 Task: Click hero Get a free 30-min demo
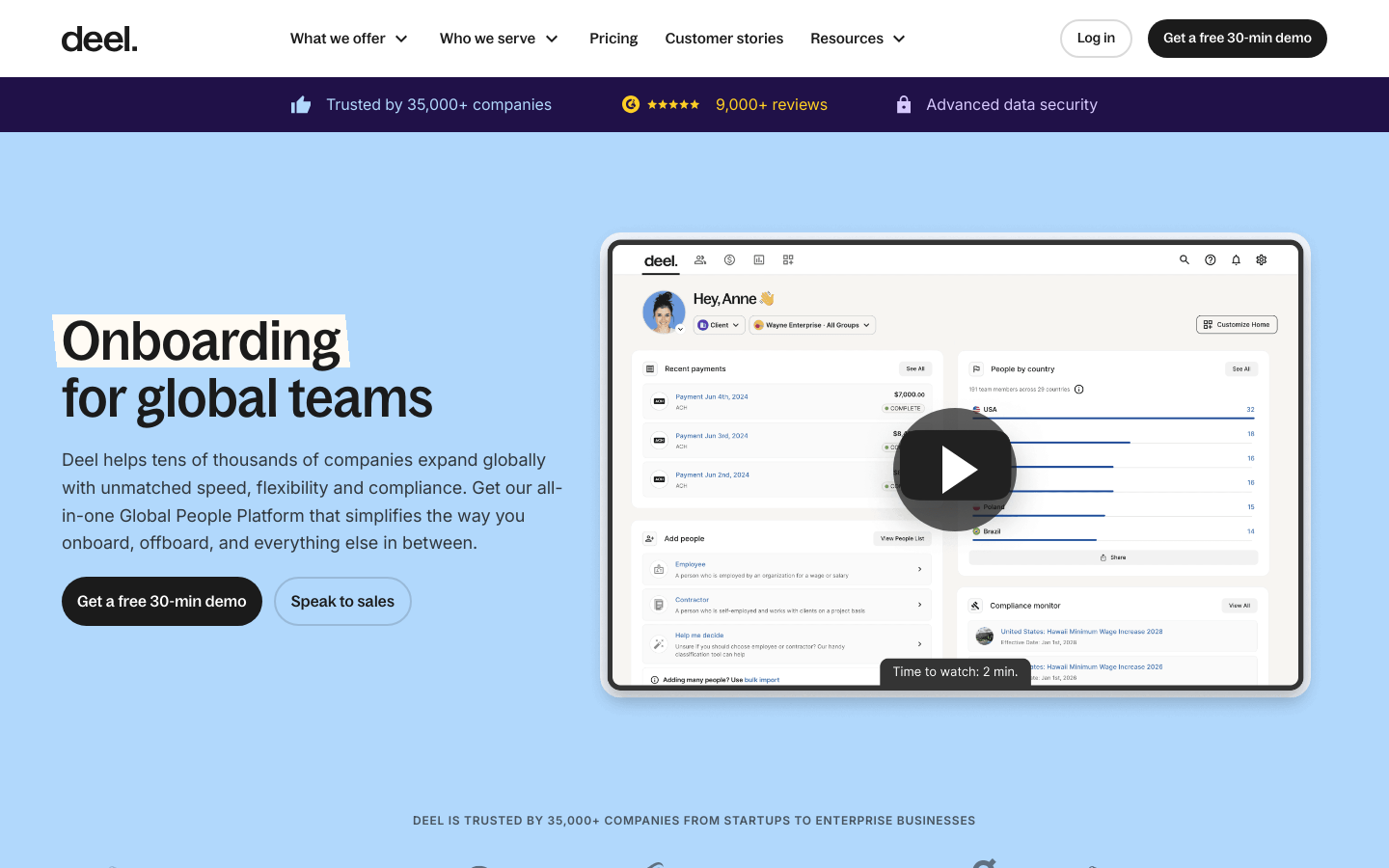click(162, 601)
